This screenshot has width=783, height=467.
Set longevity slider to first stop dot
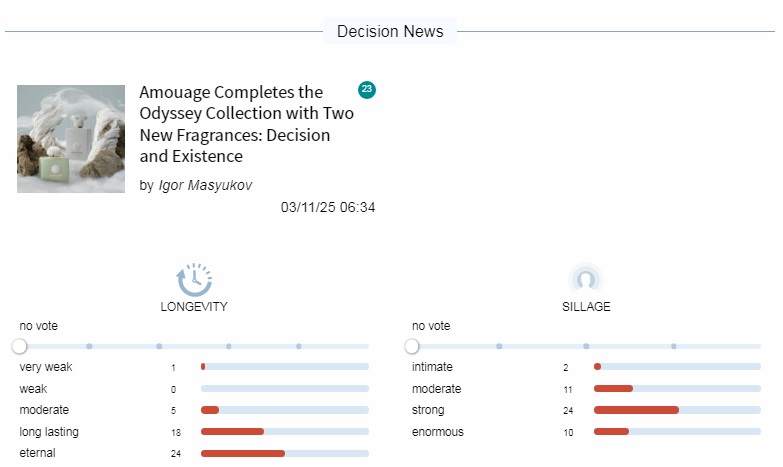click(x=89, y=346)
